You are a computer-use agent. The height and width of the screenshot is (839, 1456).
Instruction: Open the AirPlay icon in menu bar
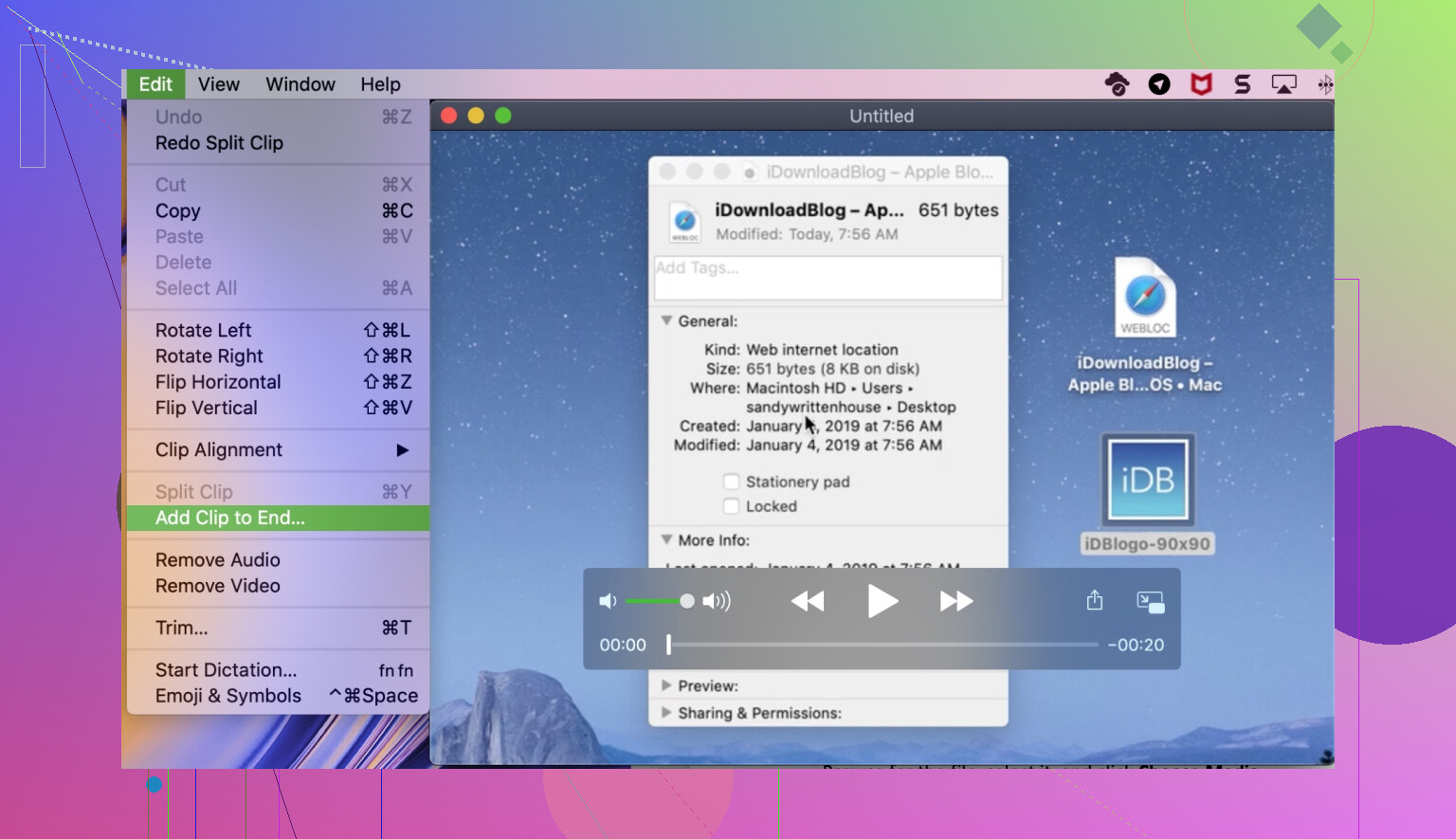[1283, 84]
